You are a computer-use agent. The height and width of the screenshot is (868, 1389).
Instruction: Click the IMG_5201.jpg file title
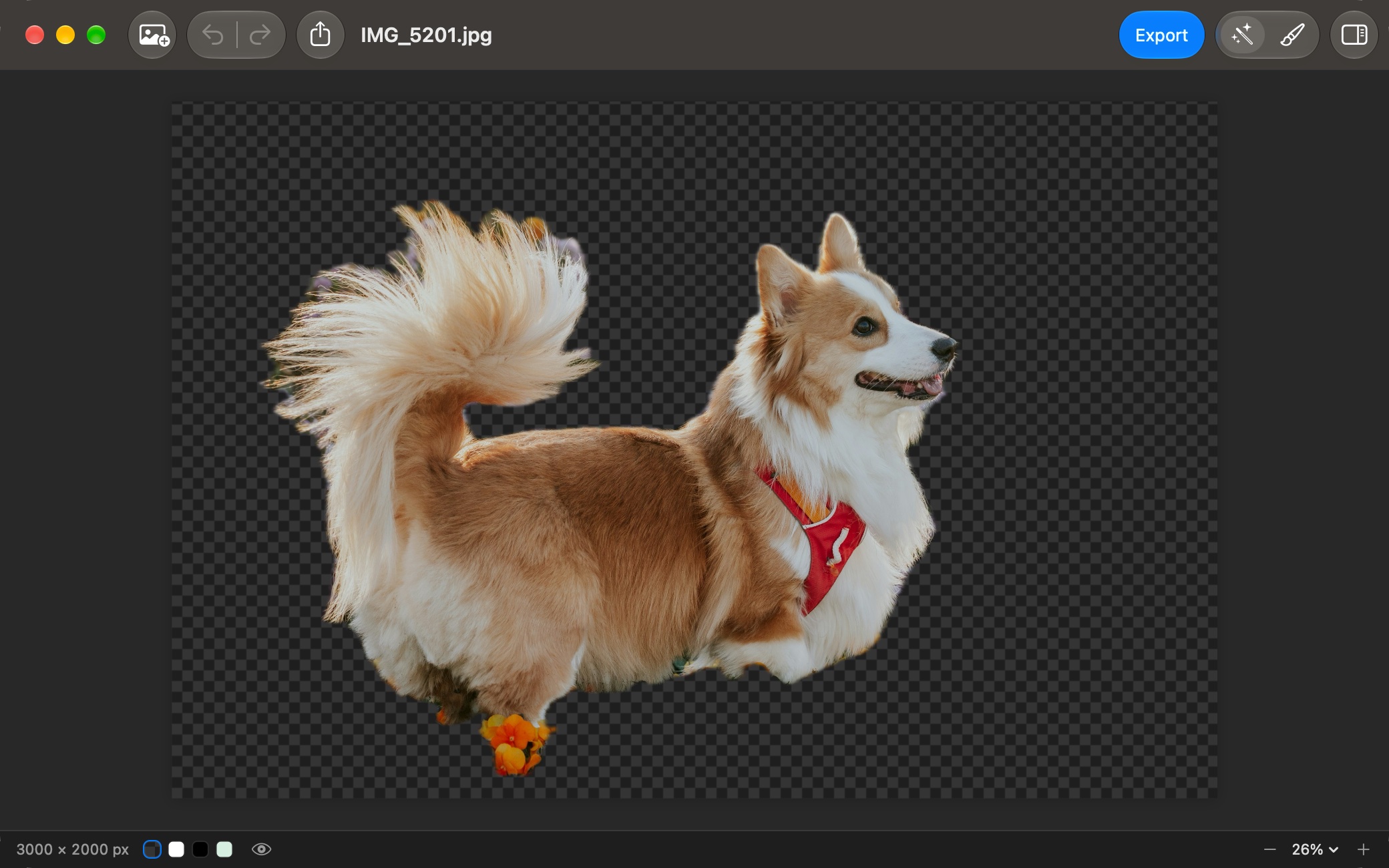426,35
